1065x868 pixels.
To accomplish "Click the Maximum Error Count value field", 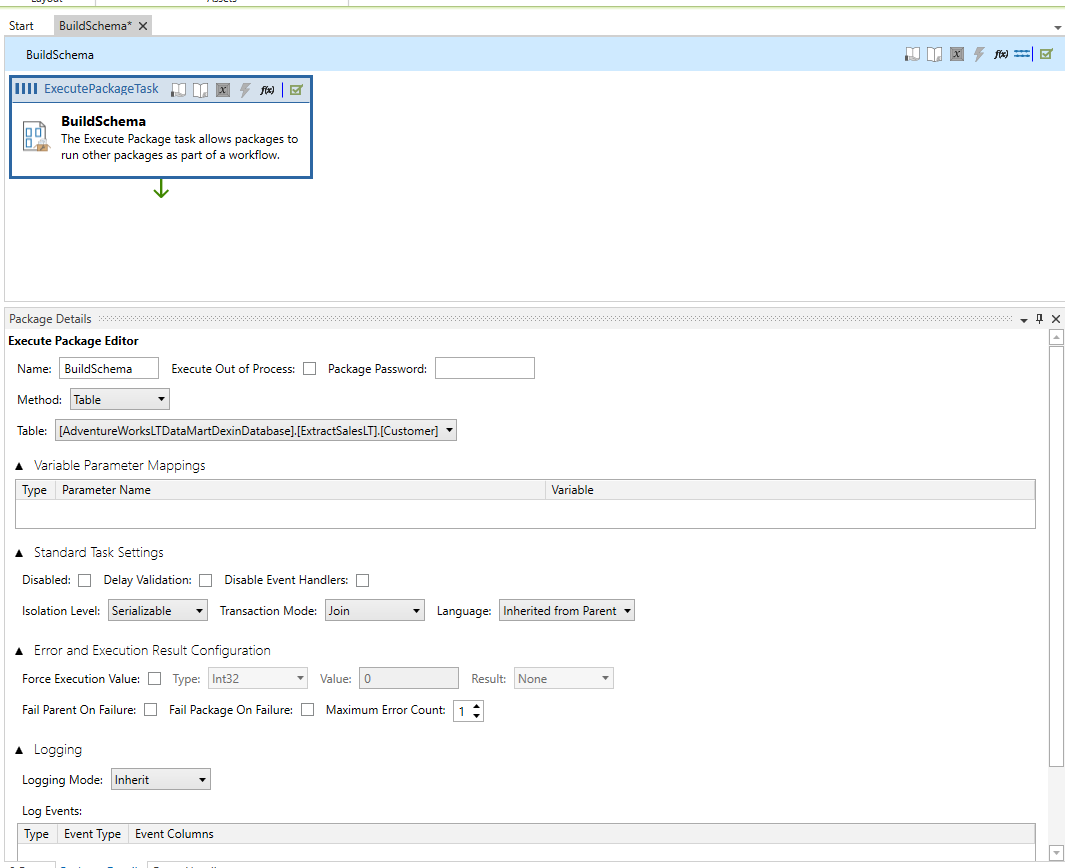I will 463,711.
